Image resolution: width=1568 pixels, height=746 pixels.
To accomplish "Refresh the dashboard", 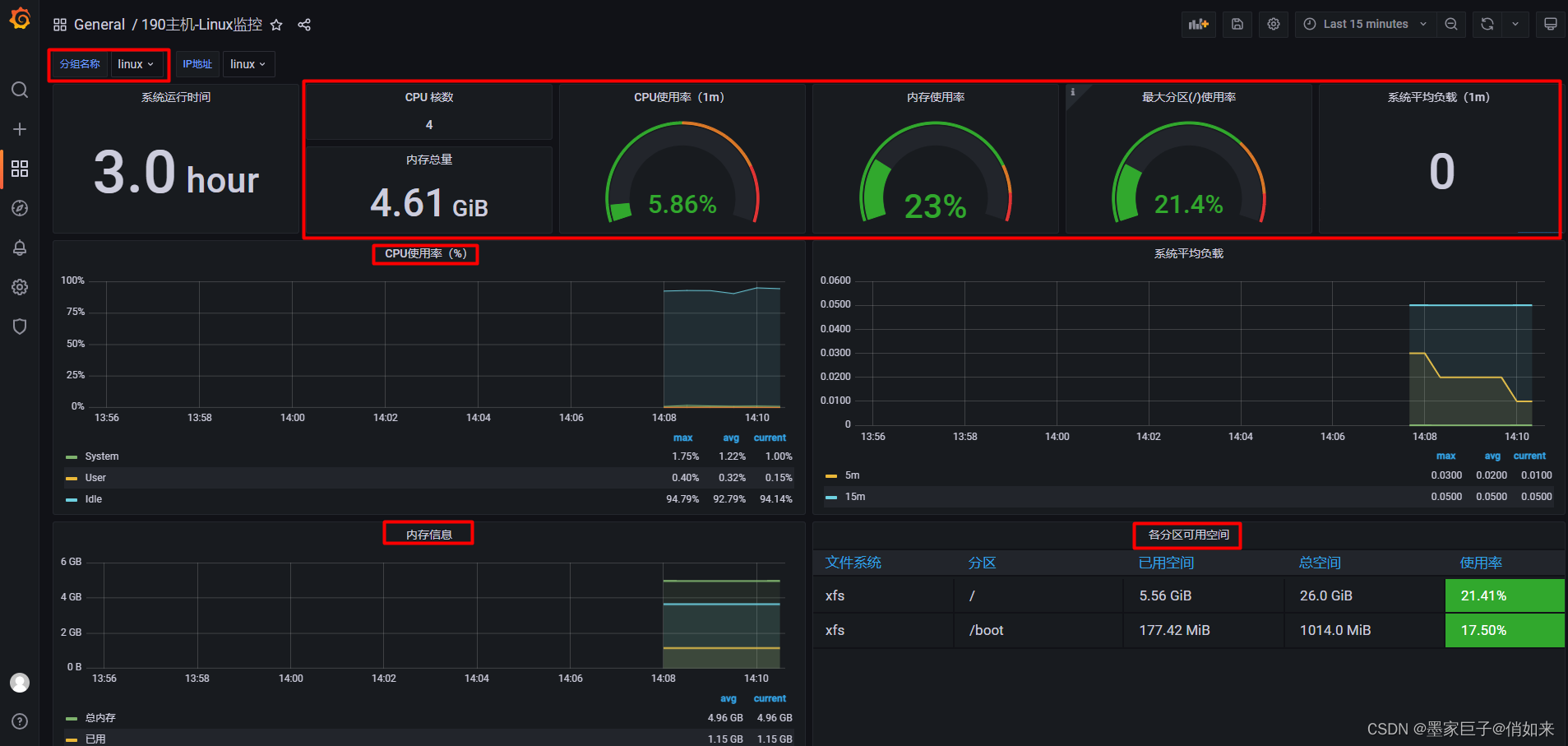I will 1487,24.
